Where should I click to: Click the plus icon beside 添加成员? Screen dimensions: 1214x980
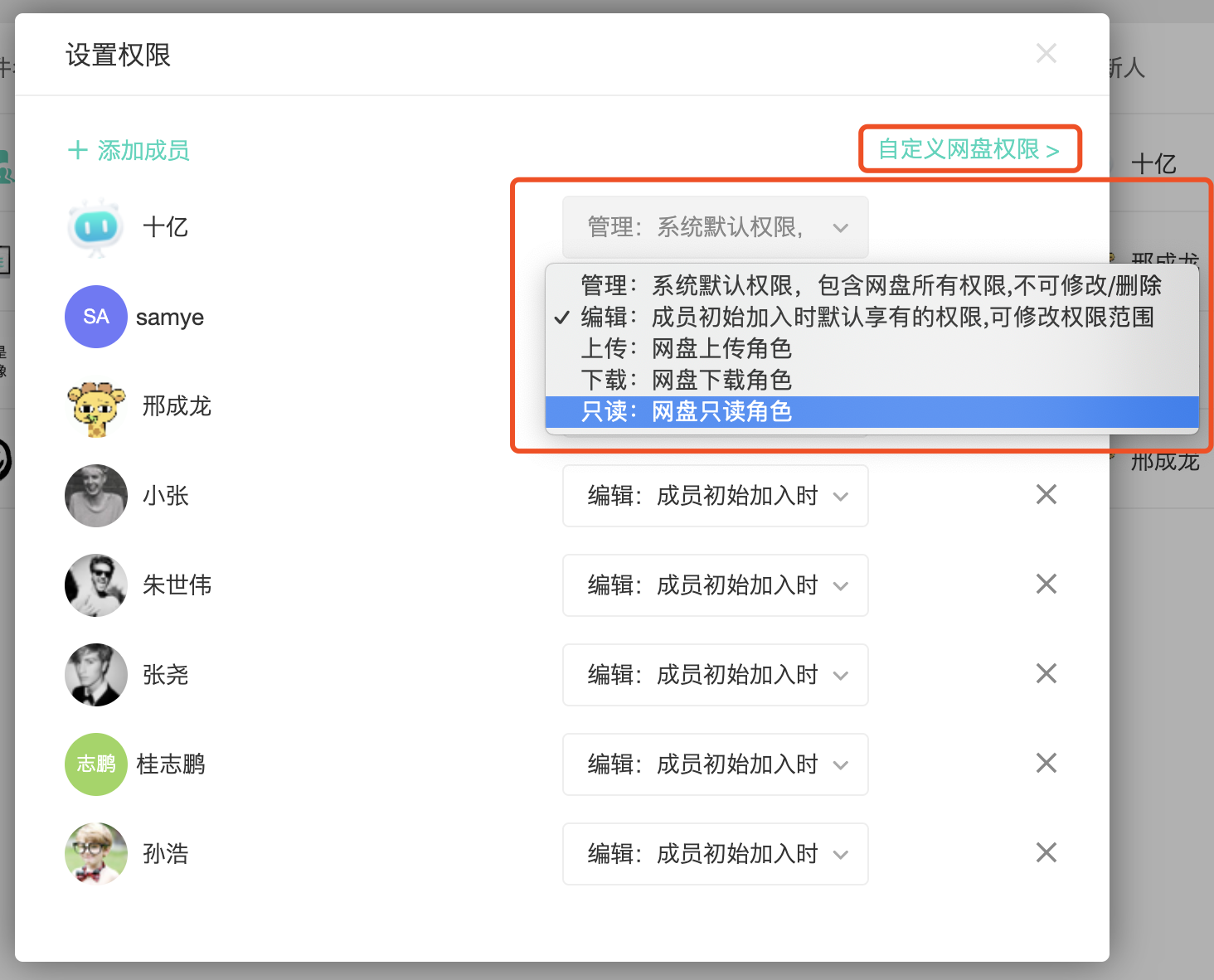[78, 150]
